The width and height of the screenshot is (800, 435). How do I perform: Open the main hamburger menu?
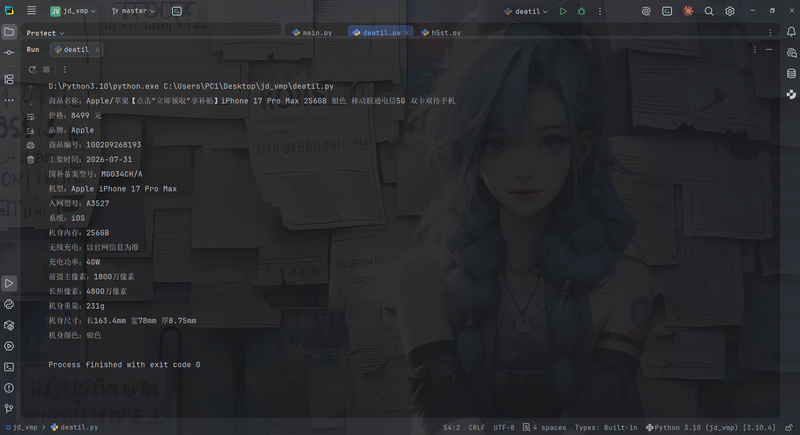pos(31,11)
